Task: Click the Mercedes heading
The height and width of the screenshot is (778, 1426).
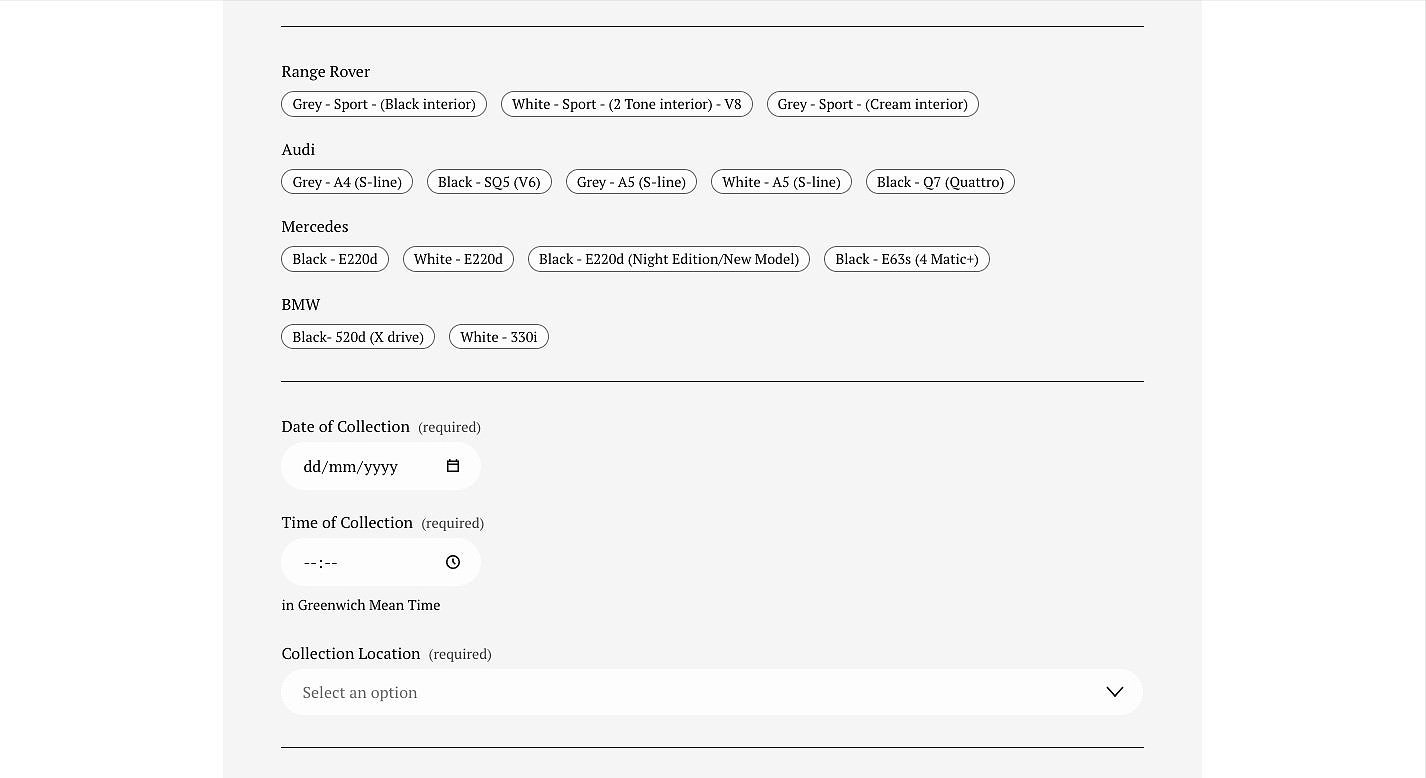Action: pyautogui.click(x=315, y=226)
